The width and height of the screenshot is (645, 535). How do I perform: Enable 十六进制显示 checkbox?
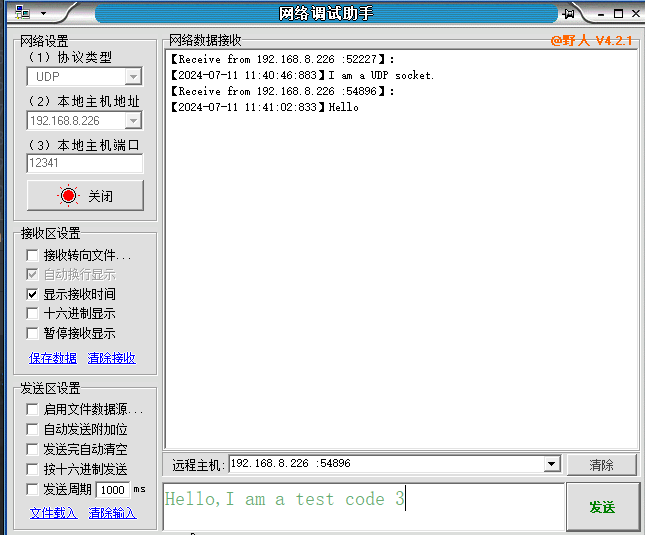pyautogui.click(x=32, y=313)
